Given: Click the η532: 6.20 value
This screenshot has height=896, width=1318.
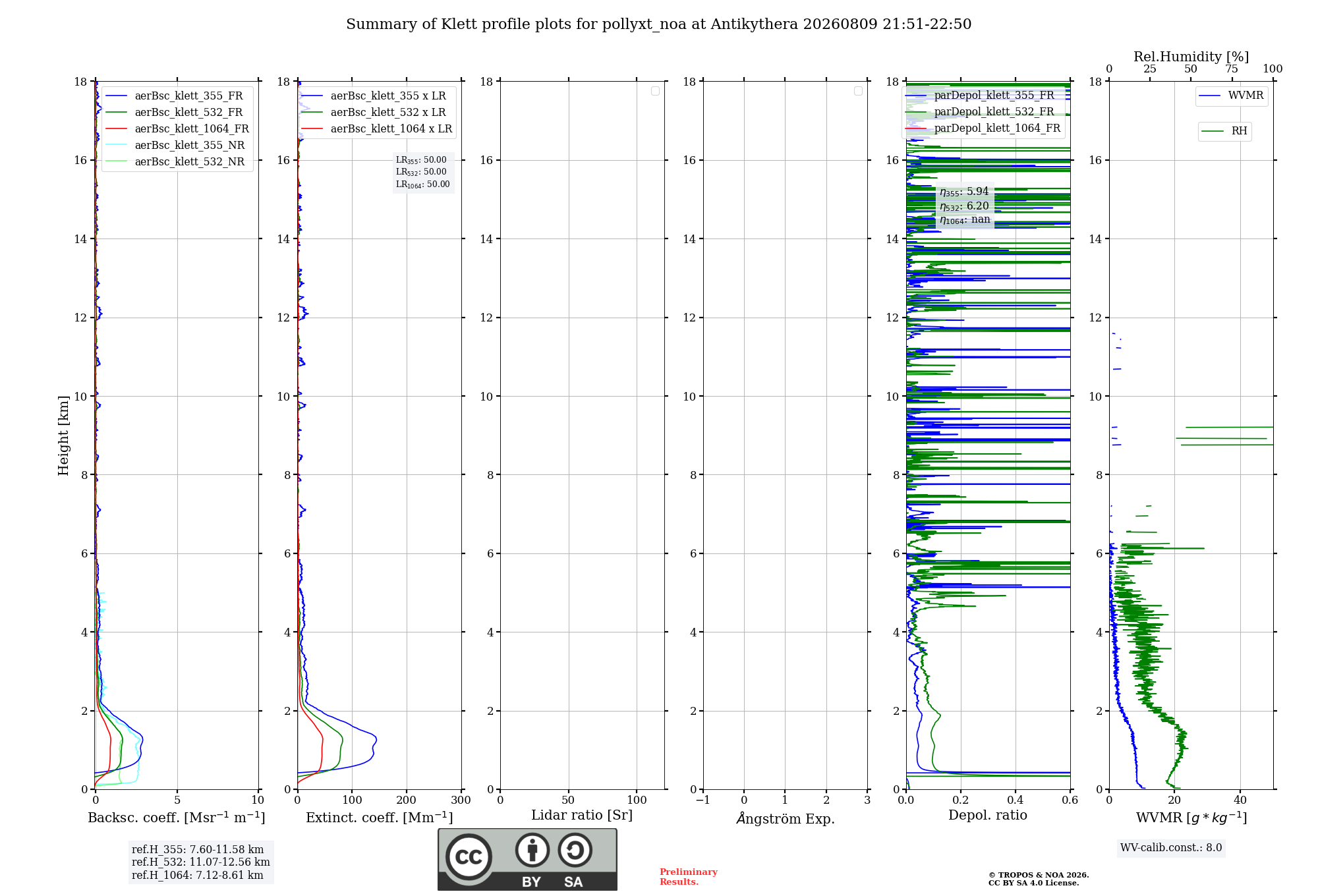Looking at the screenshot, I should point(965,206).
